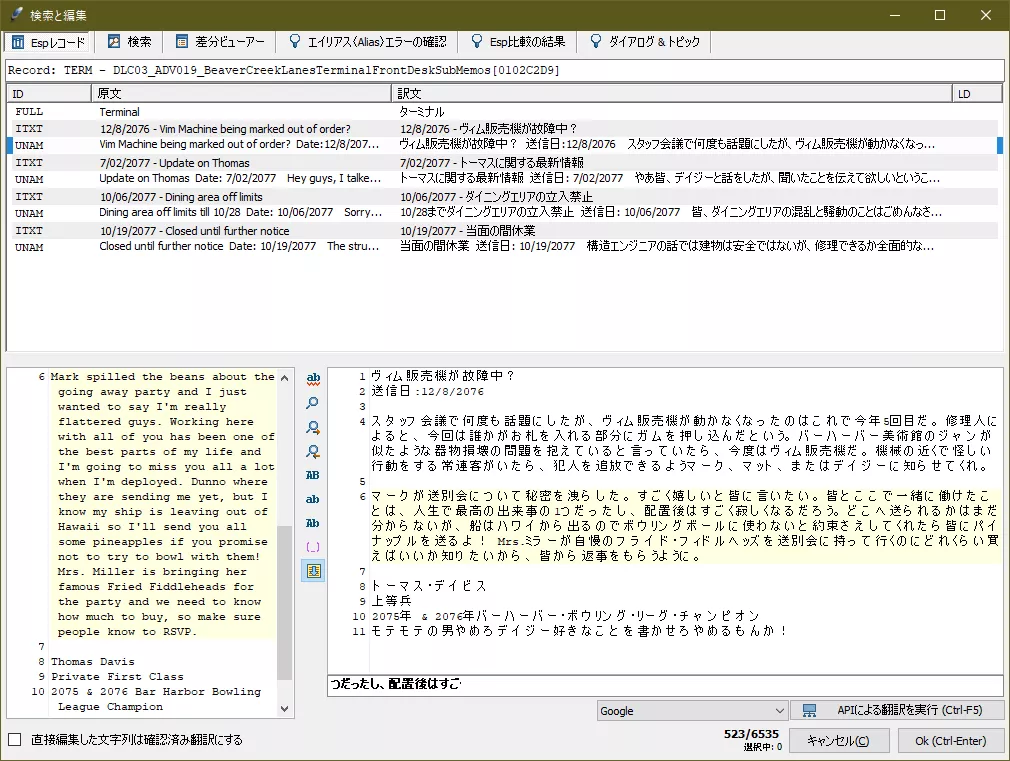
Task: Sort by the 訳文 column header
Action: pyautogui.click(x=671, y=93)
